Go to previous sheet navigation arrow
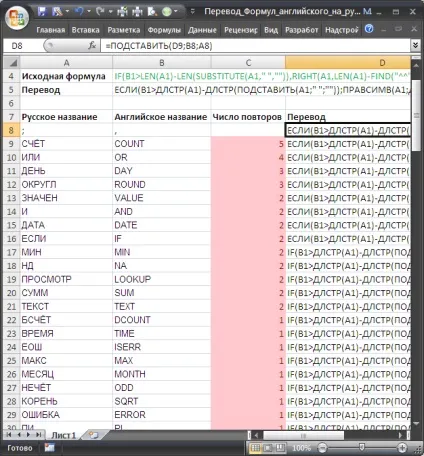 tap(19, 435)
